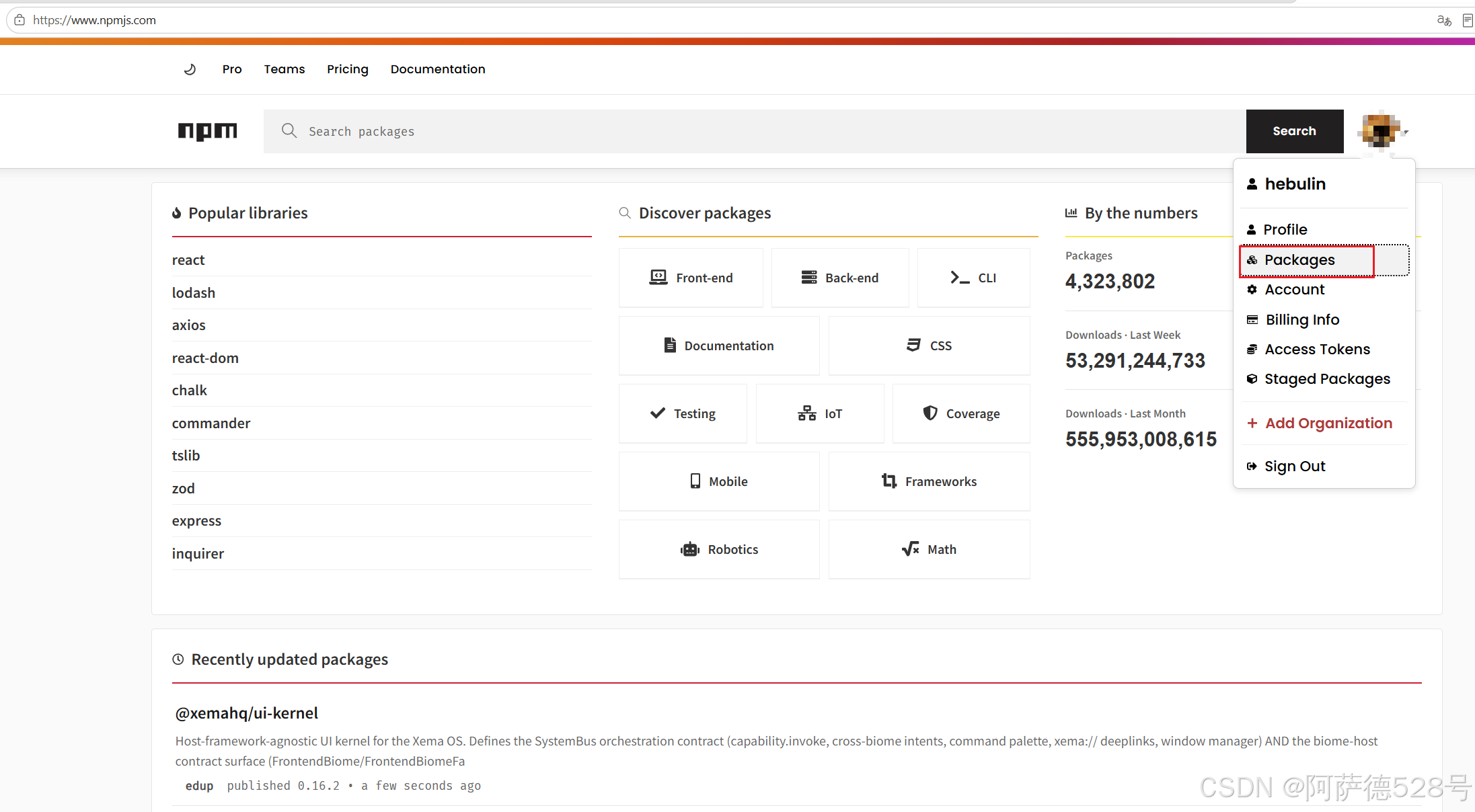Open the lodash library link
Viewport: 1475px width, 812px height.
click(194, 293)
